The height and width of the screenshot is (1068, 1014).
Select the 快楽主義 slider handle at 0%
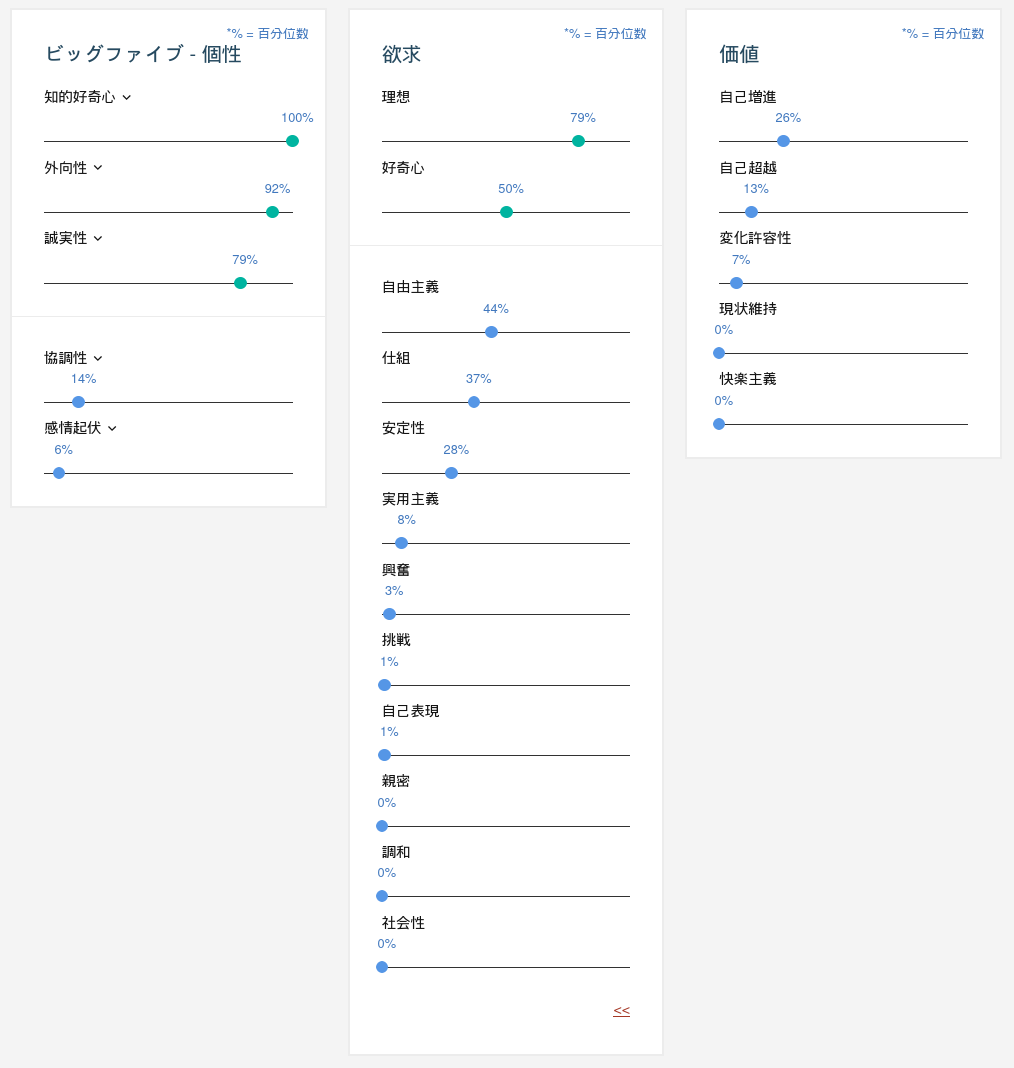point(718,424)
